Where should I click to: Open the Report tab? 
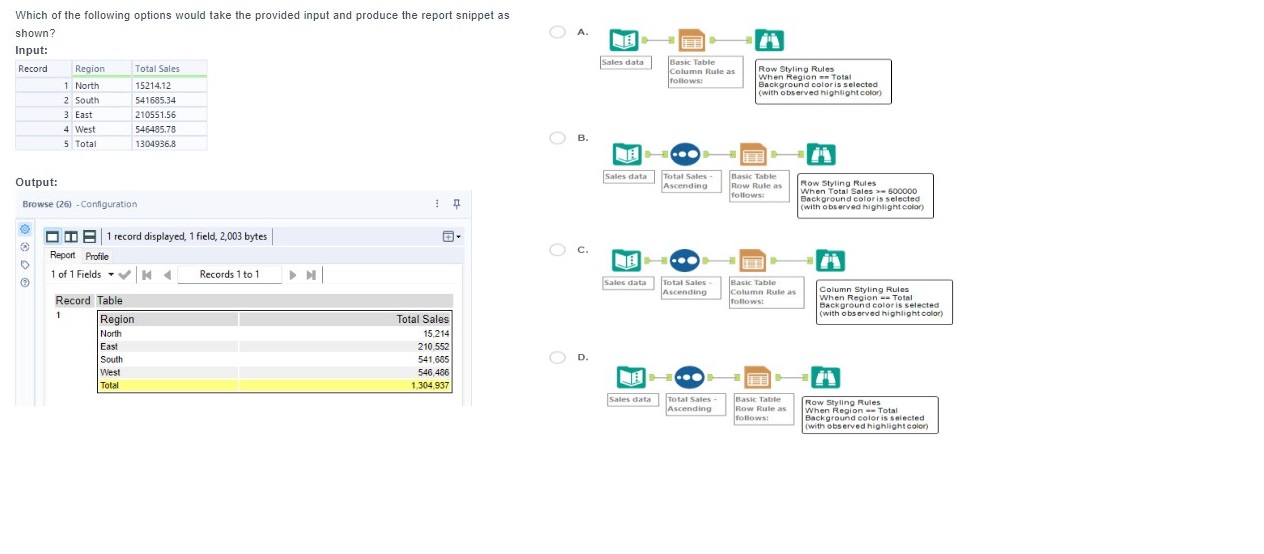[x=62, y=256]
